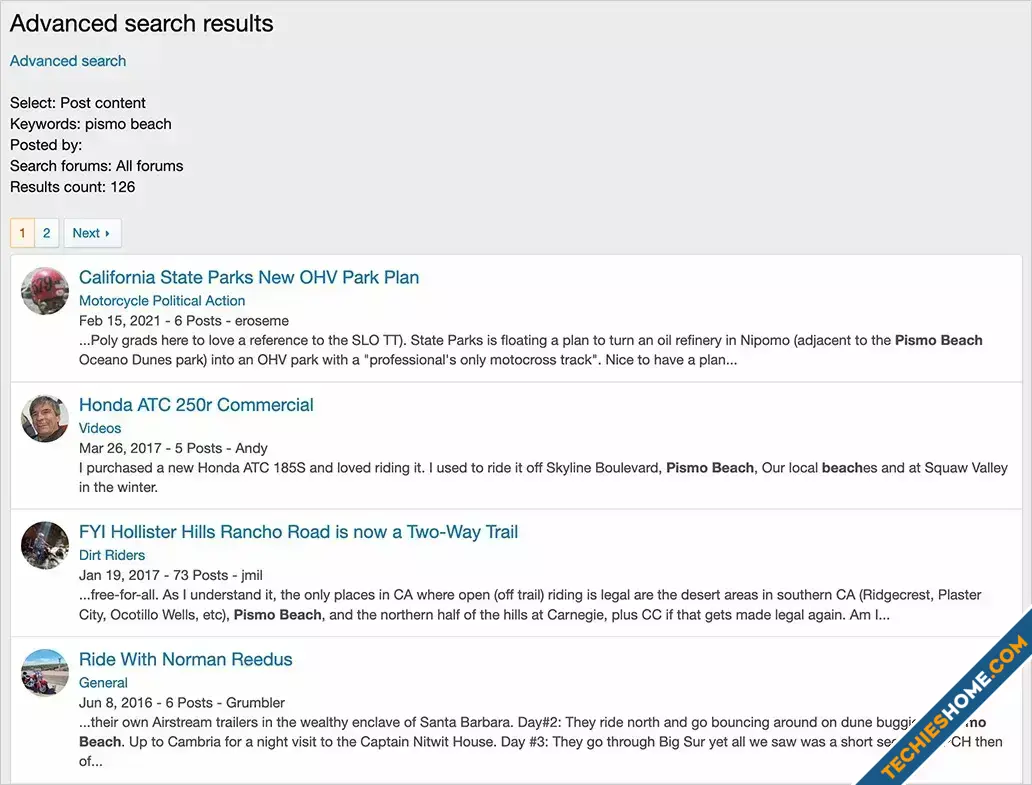Viewport: 1032px width, 785px height.
Task: View eroseme's avatar on the OHV Park Plan result
Action: click(x=45, y=291)
